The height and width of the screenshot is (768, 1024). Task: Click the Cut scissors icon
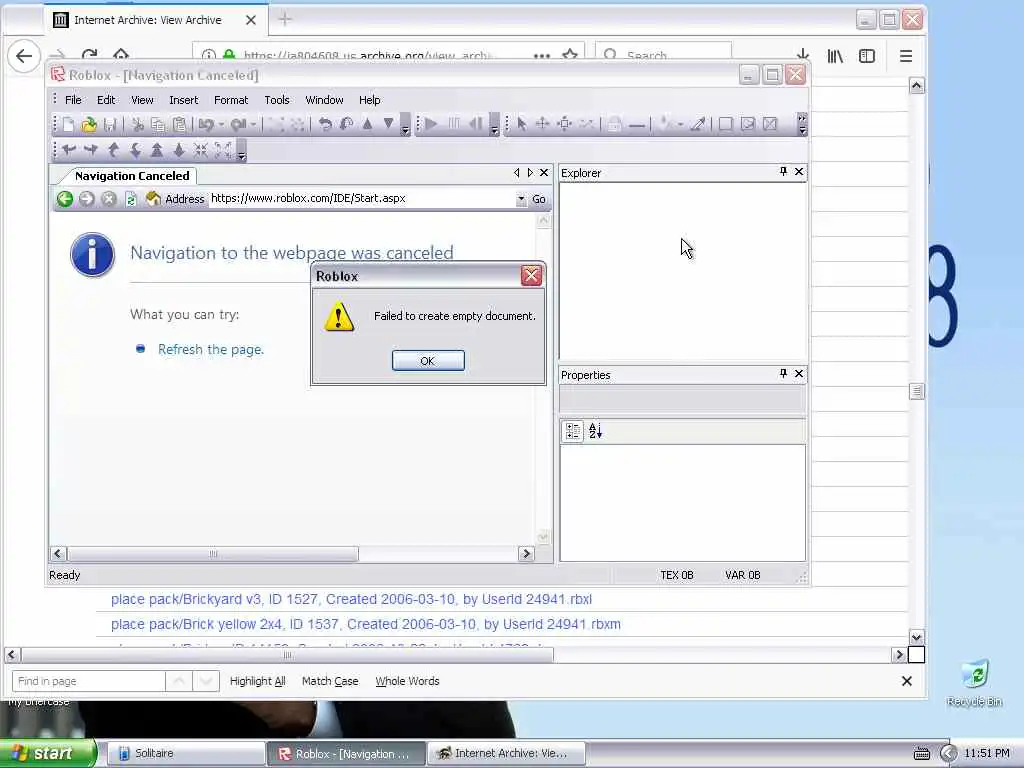(137, 124)
